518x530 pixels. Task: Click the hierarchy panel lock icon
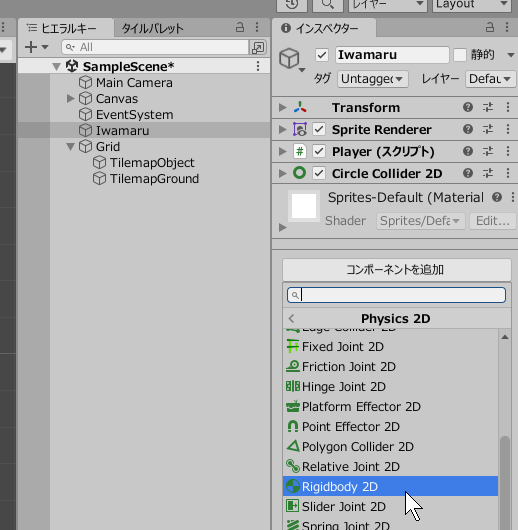240,27
